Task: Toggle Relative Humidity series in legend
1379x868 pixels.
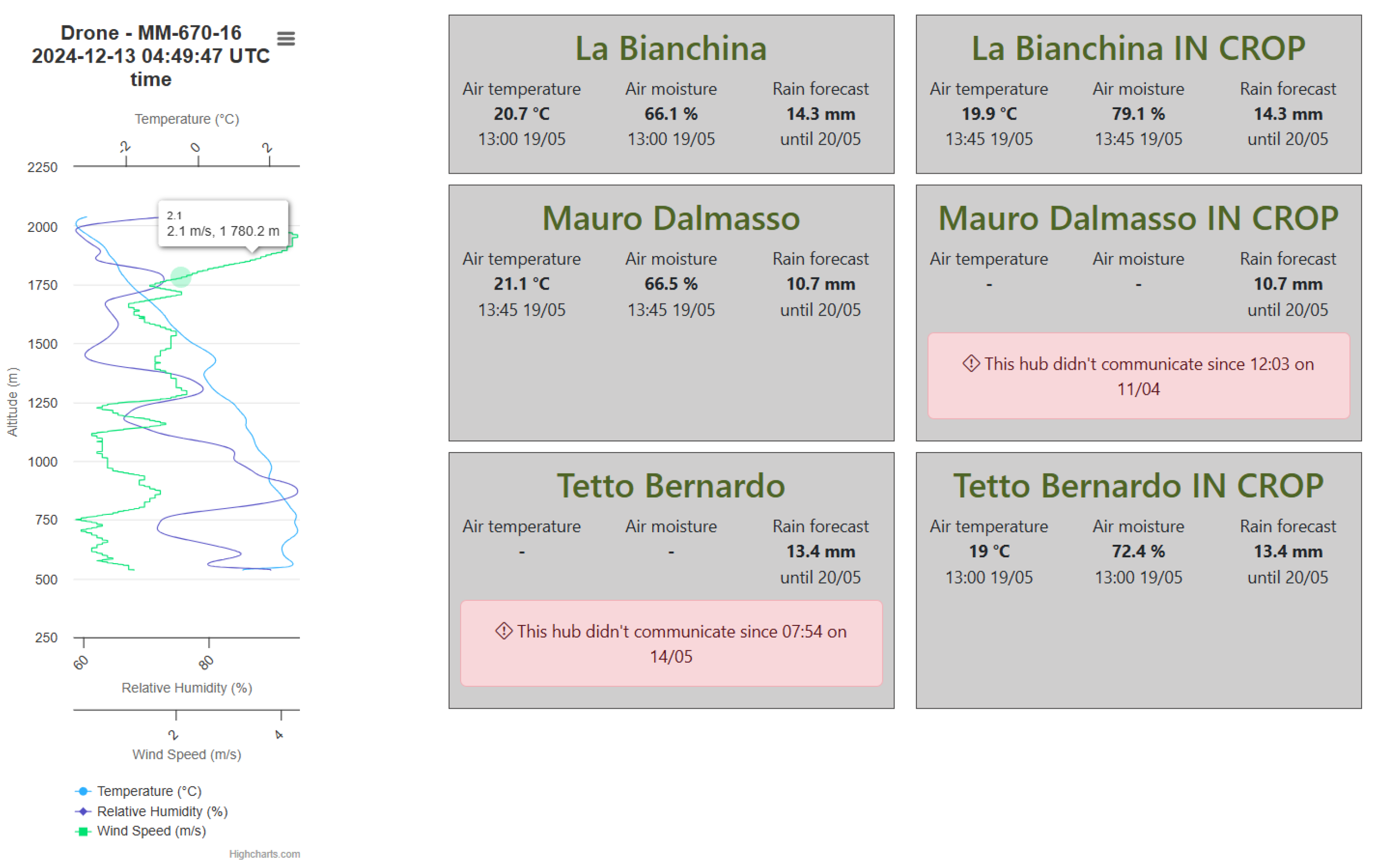Action: click(162, 811)
